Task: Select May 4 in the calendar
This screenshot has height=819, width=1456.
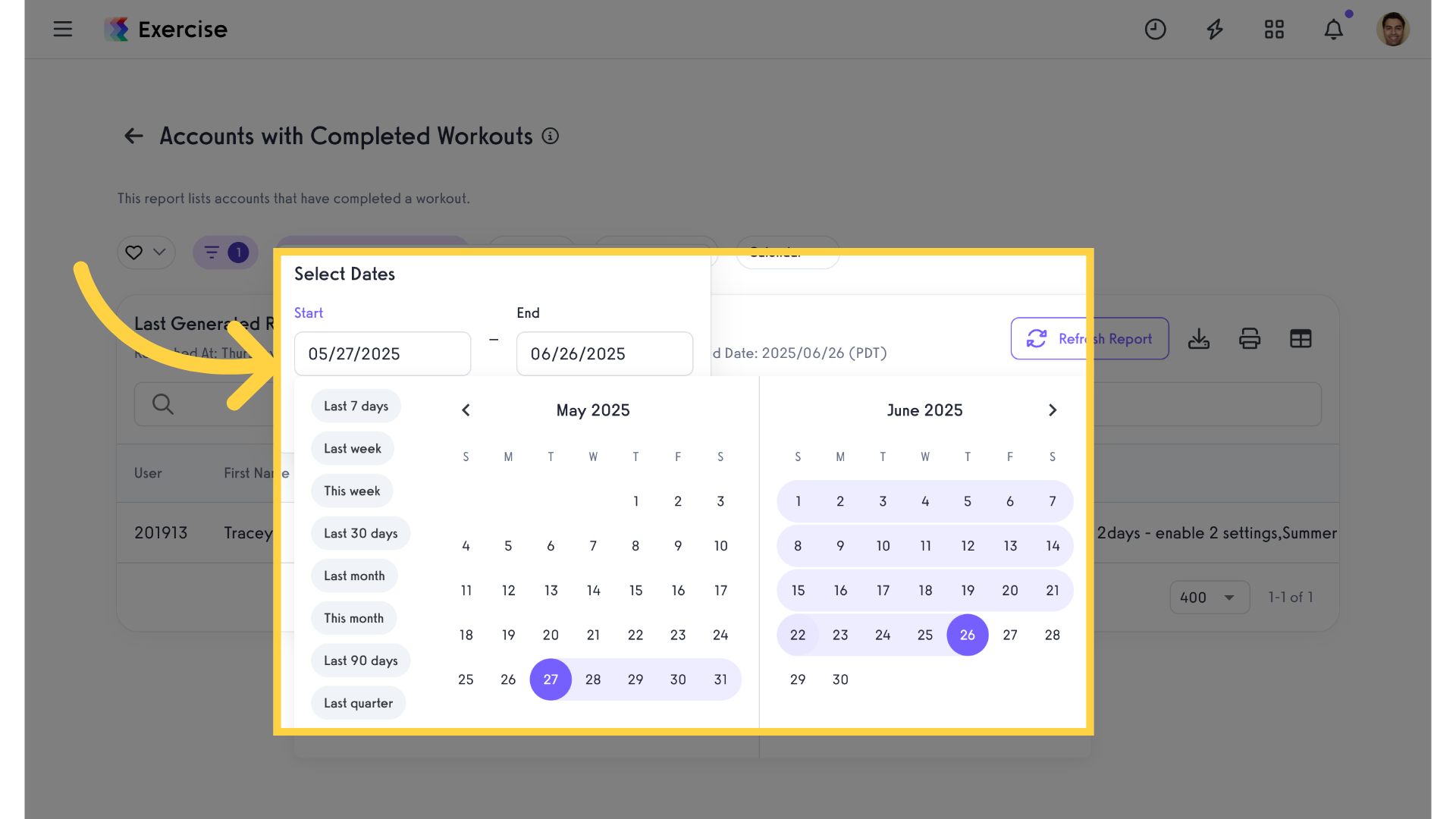Action: (466, 546)
